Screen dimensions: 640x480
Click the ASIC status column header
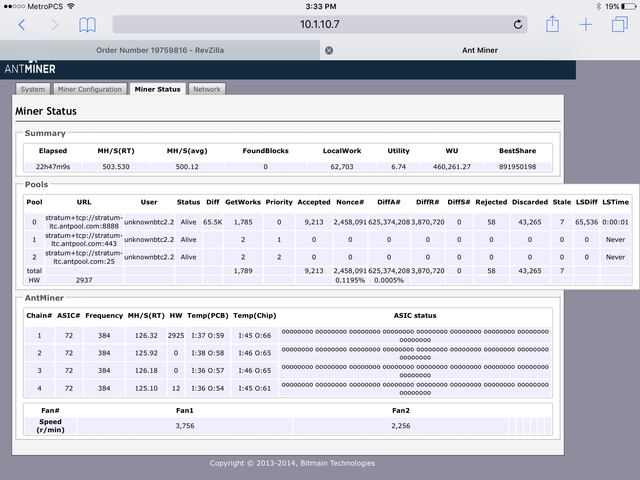click(x=415, y=316)
